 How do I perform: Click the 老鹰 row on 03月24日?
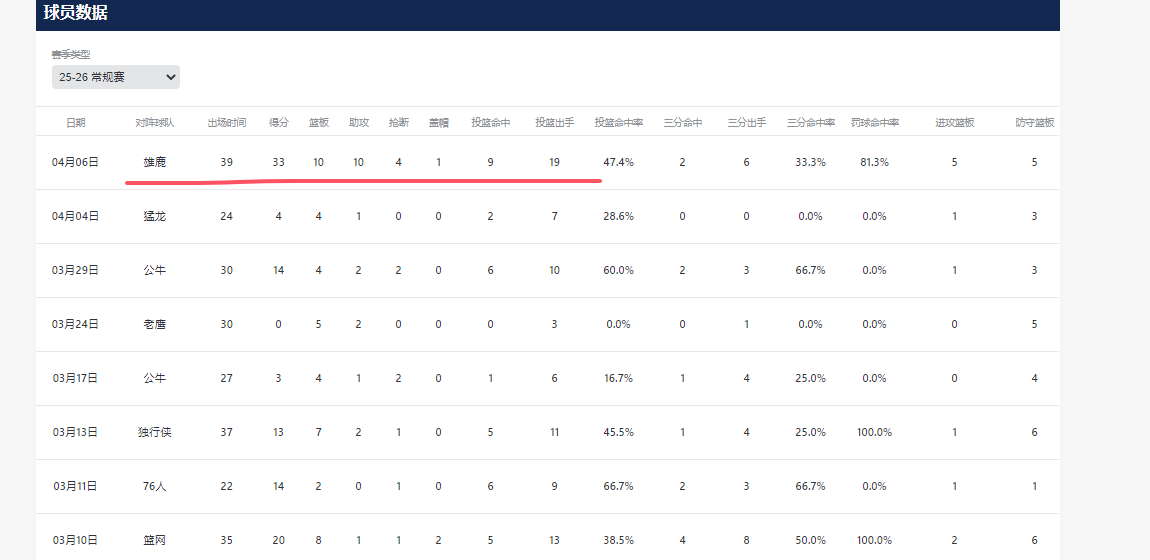coord(548,324)
